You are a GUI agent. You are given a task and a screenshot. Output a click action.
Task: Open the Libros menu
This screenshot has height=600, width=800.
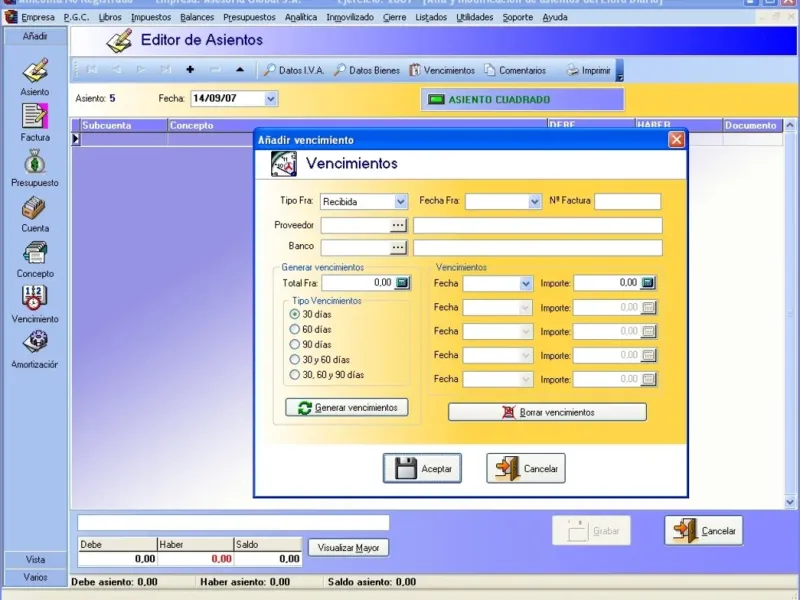pyautogui.click(x=110, y=17)
